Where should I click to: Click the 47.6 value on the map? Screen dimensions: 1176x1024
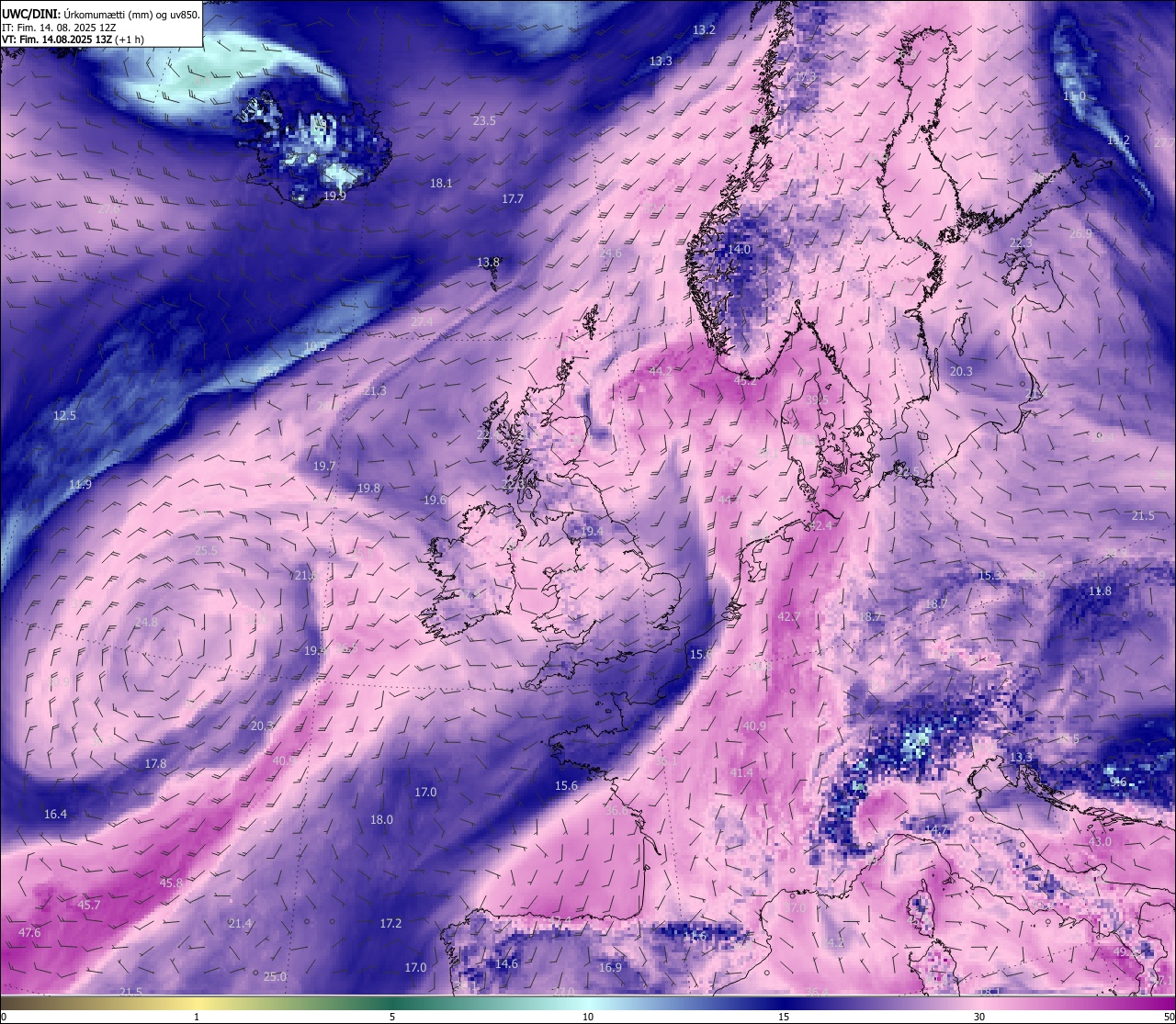tap(29, 933)
